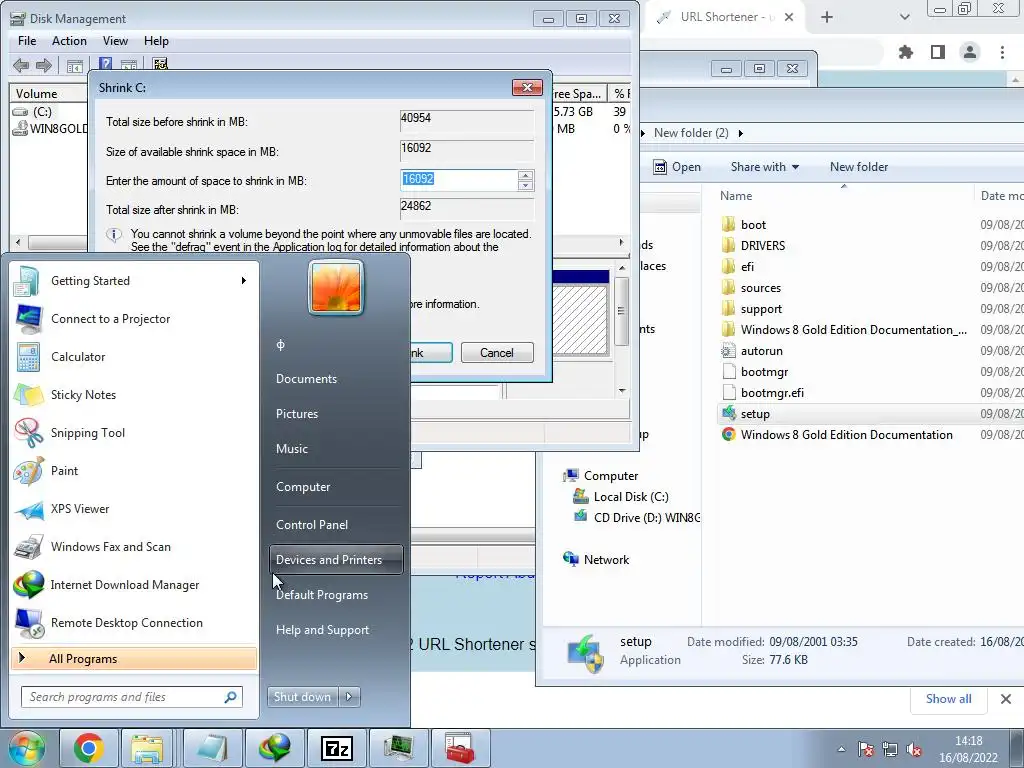
Task: Click the Shut down button
Action: (302, 697)
